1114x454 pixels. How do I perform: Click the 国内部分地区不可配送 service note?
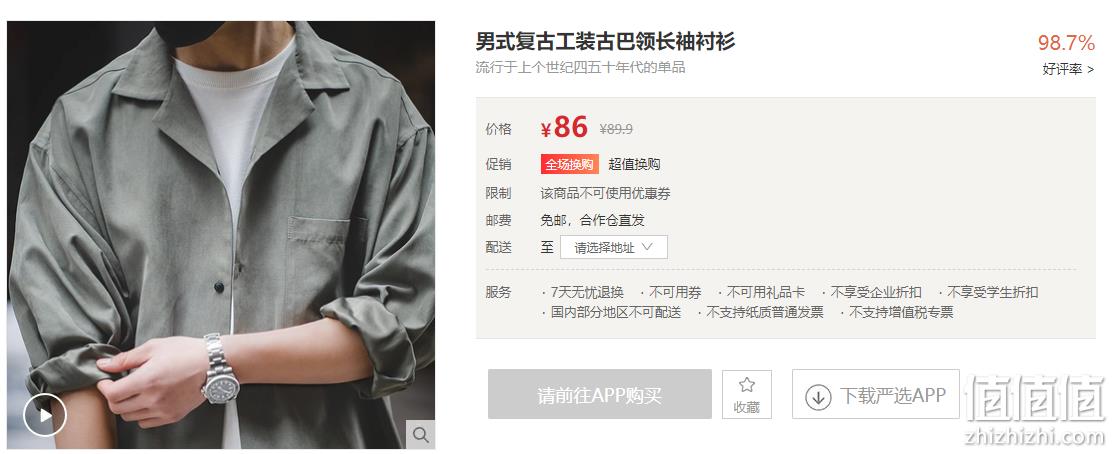click(x=611, y=312)
